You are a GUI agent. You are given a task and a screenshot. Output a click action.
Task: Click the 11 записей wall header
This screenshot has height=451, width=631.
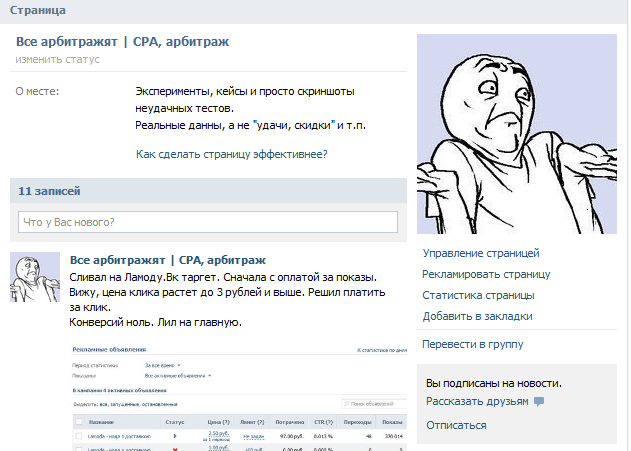point(49,191)
